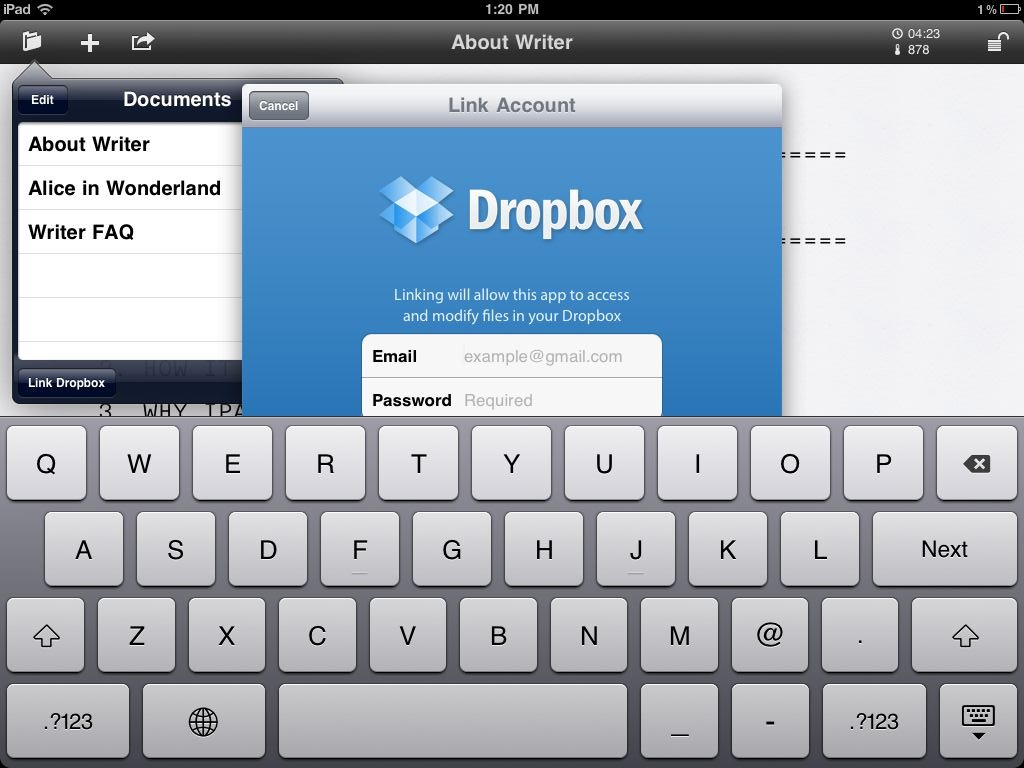Image resolution: width=1024 pixels, height=768 pixels.
Task: Tap the U key
Action: [x=604, y=464]
